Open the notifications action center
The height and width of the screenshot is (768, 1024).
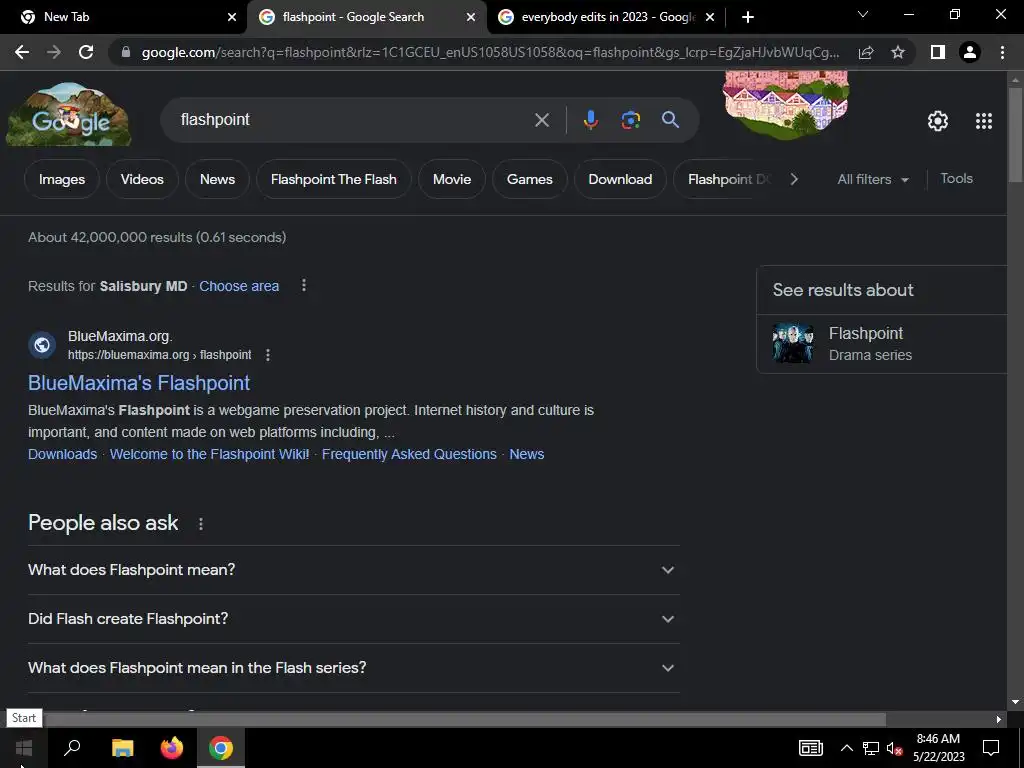991,748
